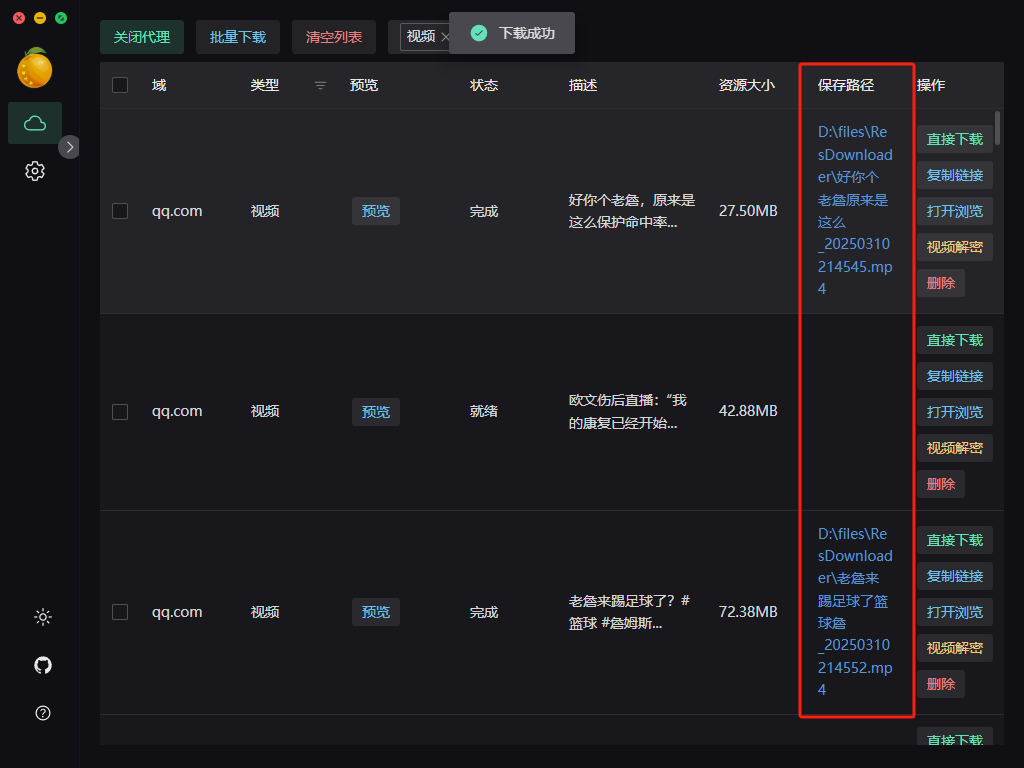Check the first qq.com row checkbox
The width and height of the screenshot is (1024, 768).
point(120,211)
